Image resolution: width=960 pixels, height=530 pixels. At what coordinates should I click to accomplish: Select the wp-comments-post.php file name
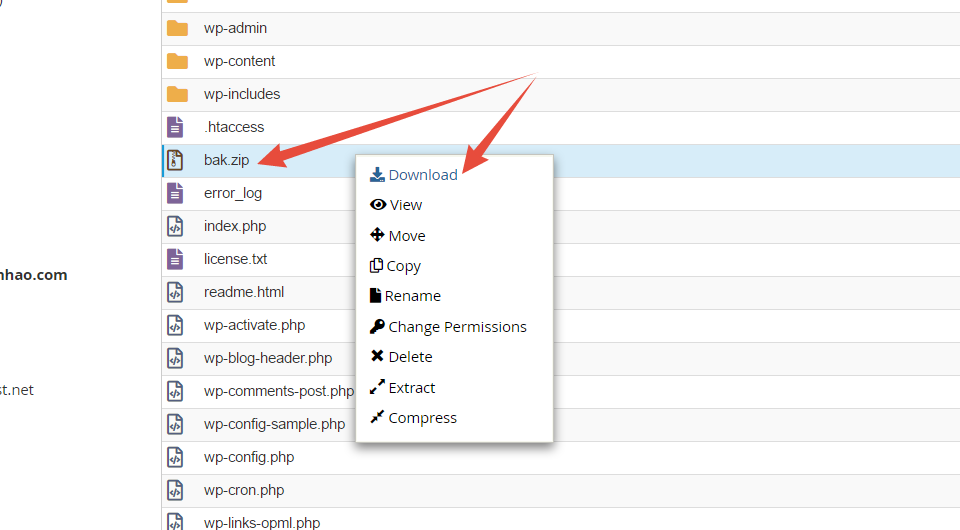coord(279,392)
